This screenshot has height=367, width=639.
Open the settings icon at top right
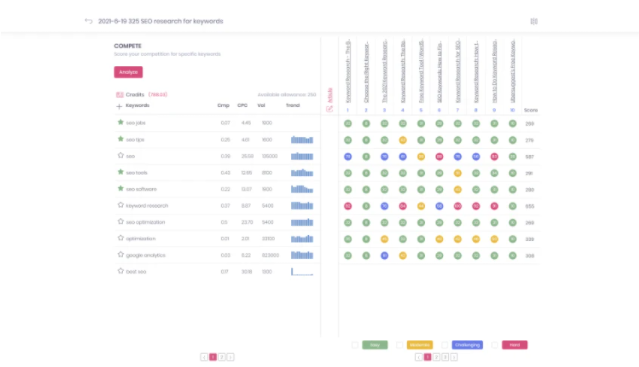click(534, 21)
